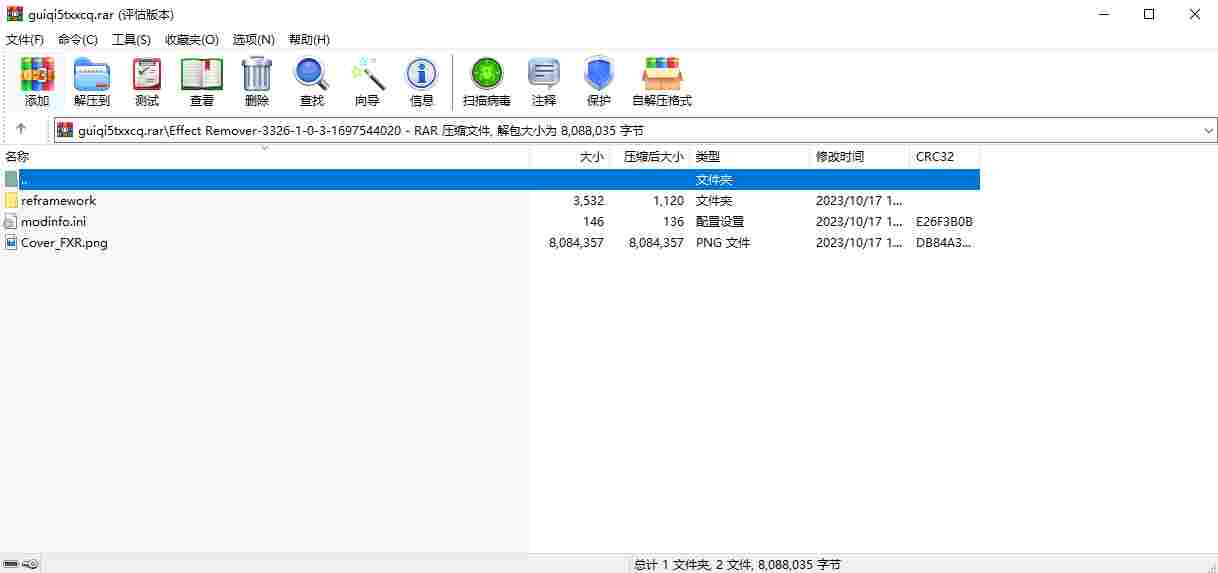Open the 选项(N) menu

coord(253,39)
